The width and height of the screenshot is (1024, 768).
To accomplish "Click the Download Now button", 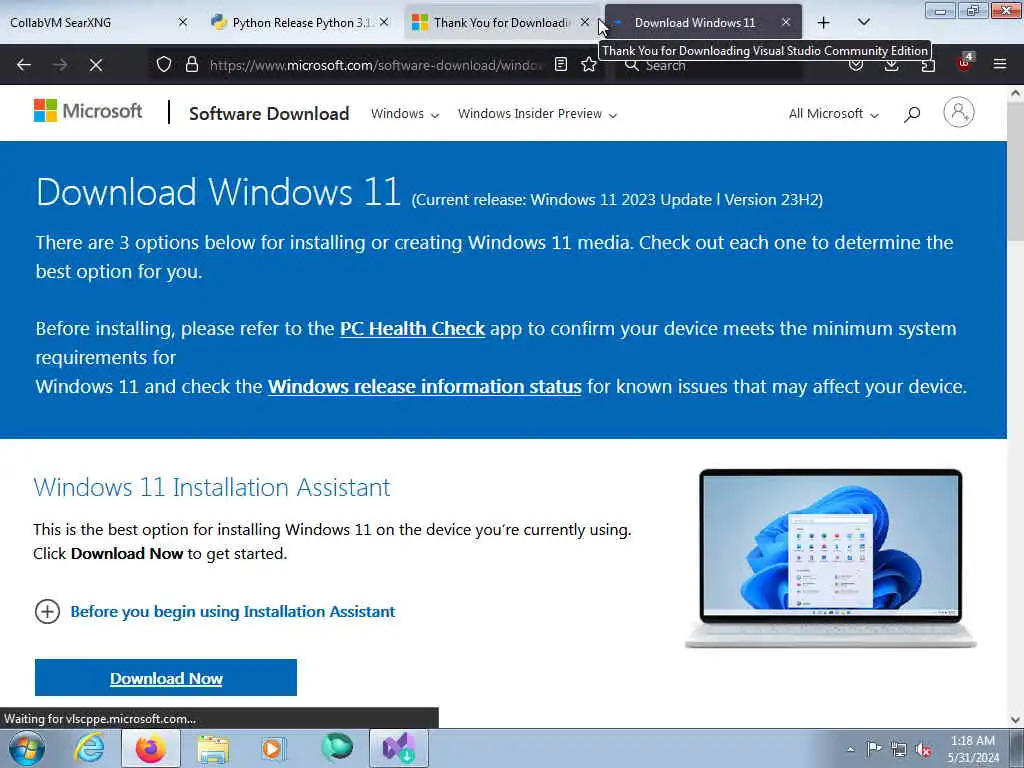I will pos(166,678).
